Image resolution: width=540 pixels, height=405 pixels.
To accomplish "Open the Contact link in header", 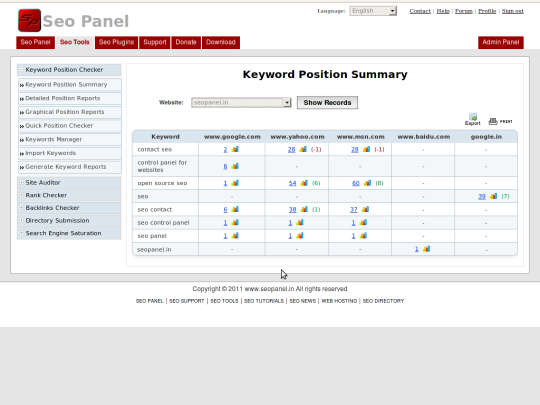I will [x=420, y=11].
